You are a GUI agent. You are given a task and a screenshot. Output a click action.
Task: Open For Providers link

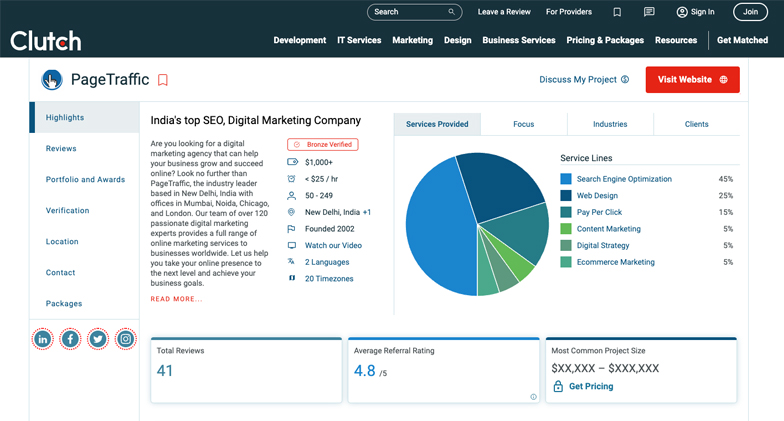tap(568, 12)
